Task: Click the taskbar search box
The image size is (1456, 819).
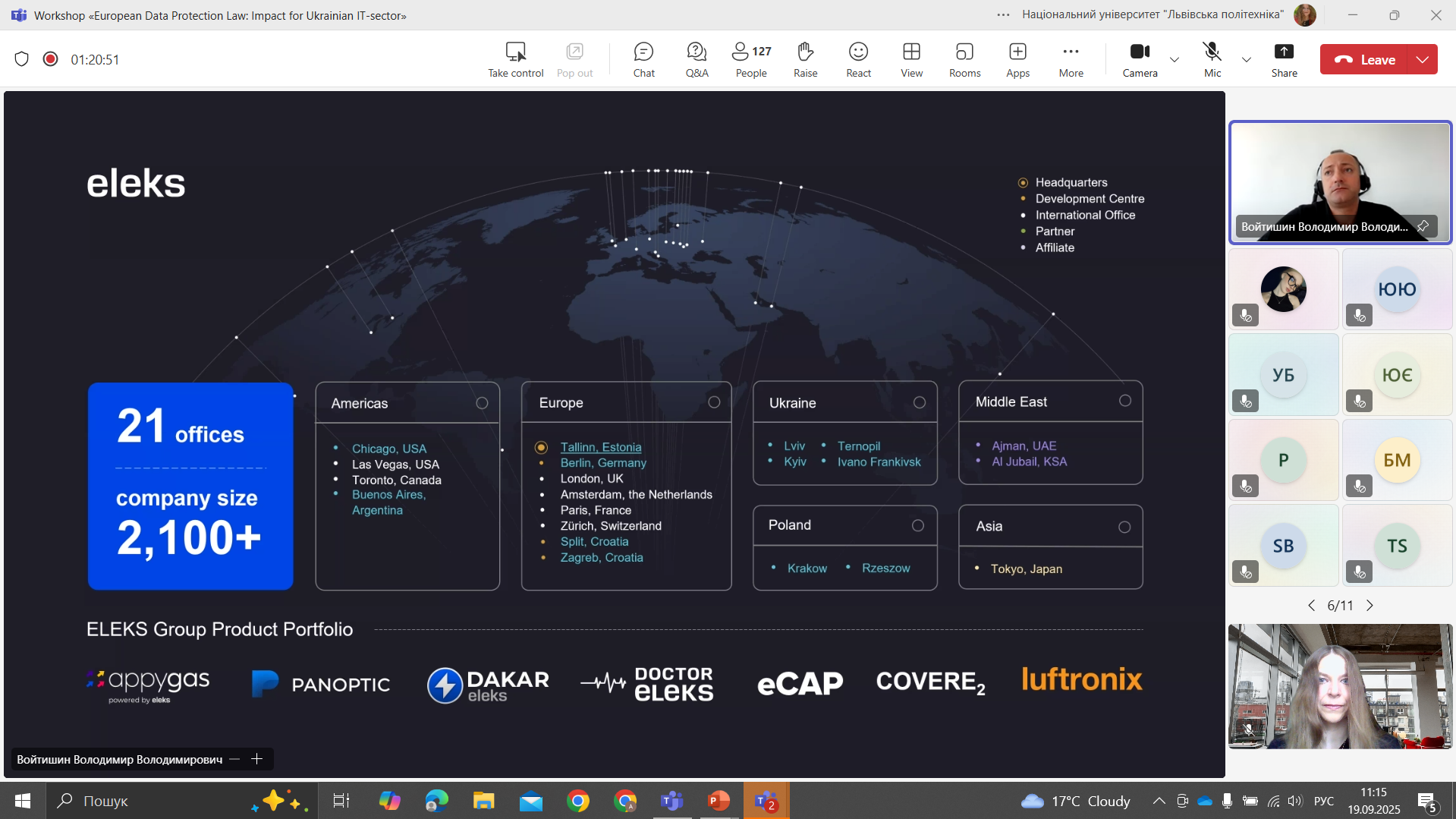Action: (182, 801)
